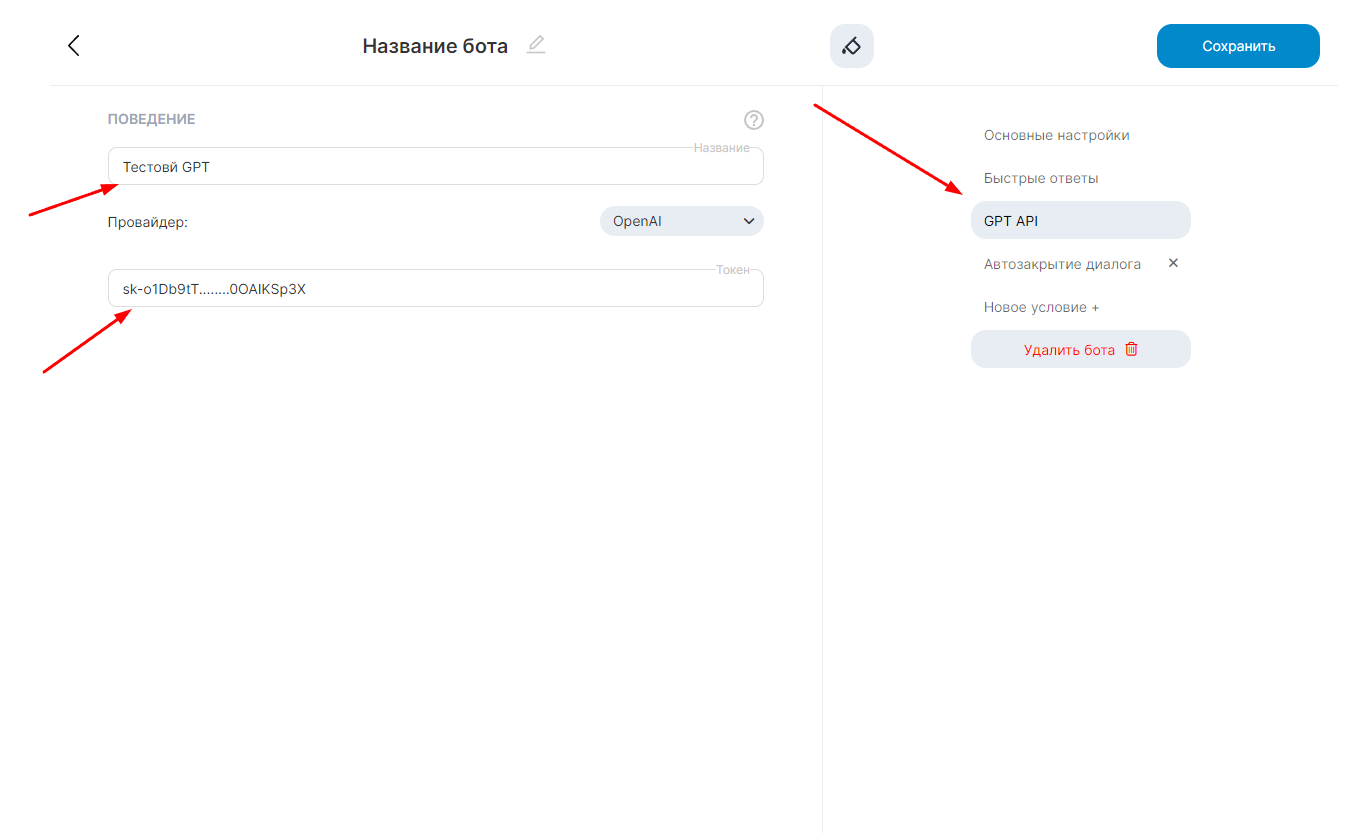Click the plus sign after Новое условие

(1095, 307)
